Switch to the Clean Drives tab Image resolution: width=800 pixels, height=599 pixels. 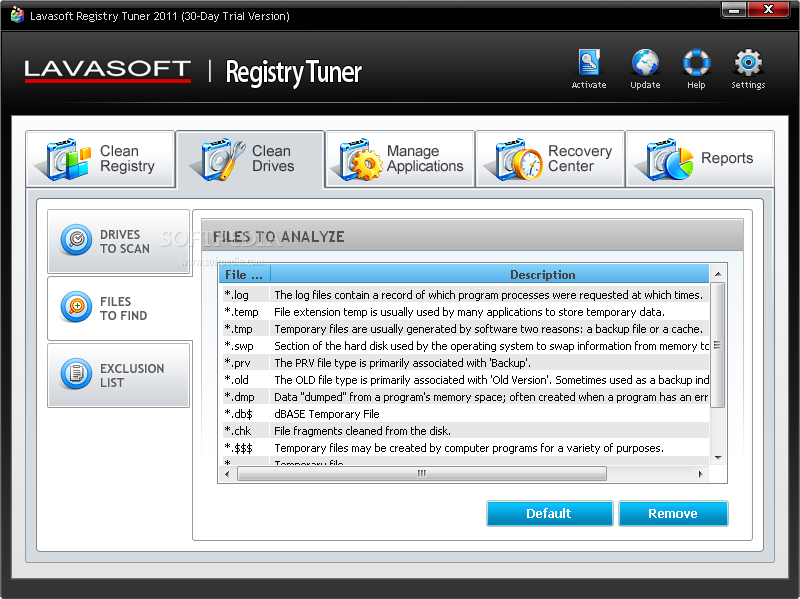coord(251,159)
